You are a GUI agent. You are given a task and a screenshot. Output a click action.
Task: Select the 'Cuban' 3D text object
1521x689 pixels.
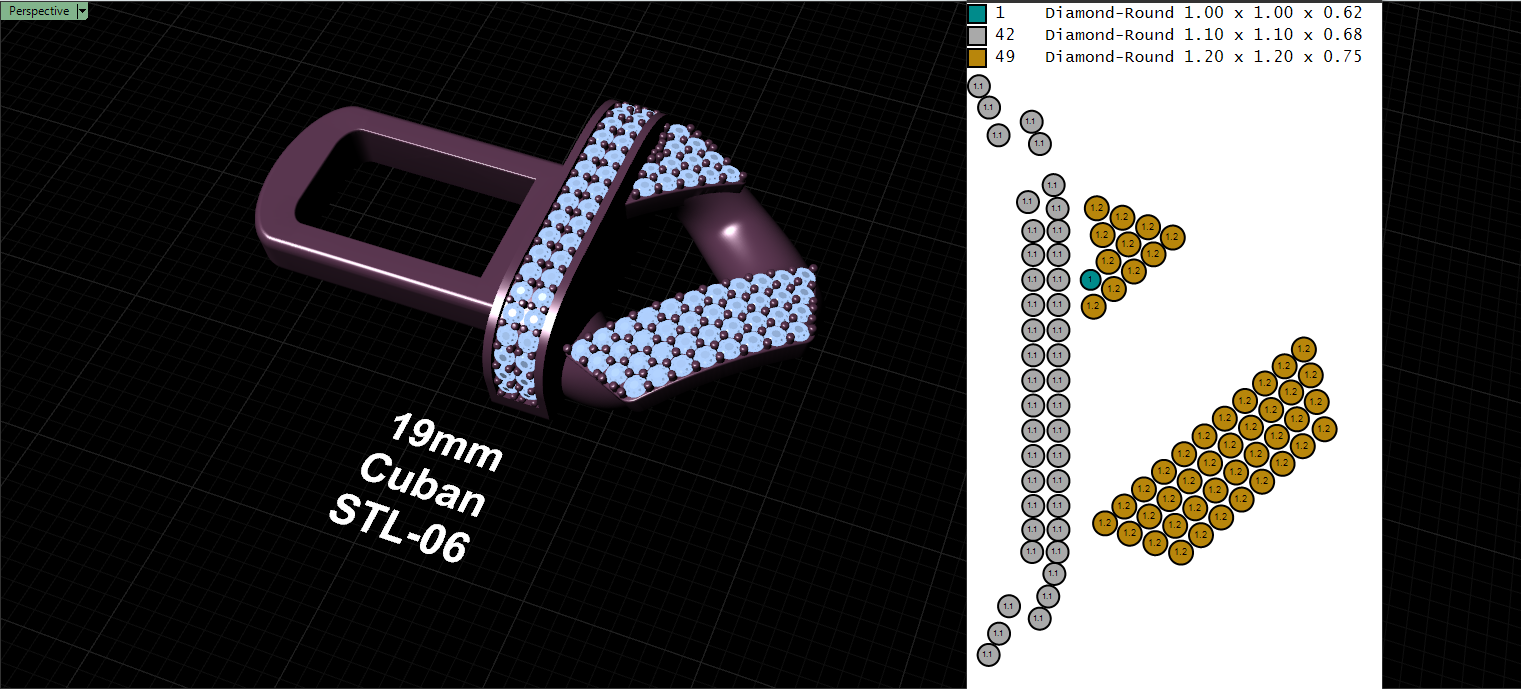click(422, 485)
